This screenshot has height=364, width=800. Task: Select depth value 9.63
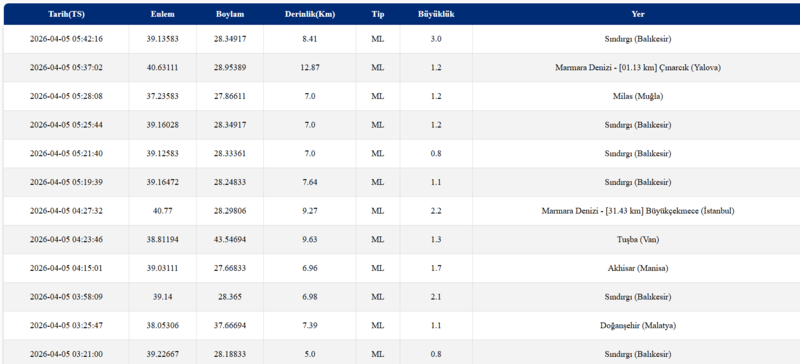click(310, 239)
